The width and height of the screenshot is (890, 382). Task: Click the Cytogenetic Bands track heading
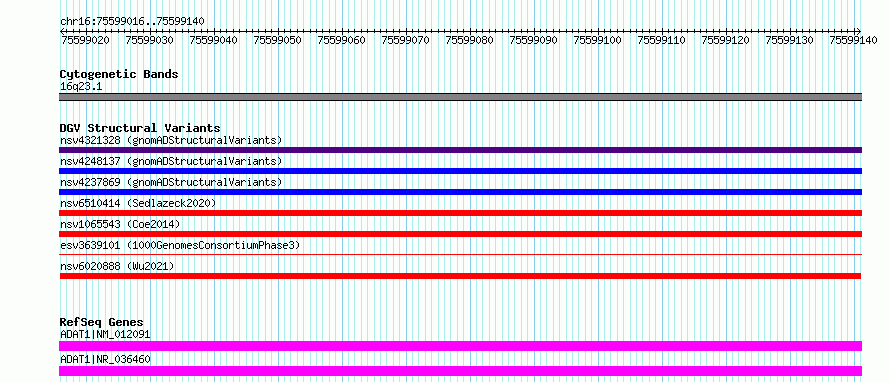(119, 74)
